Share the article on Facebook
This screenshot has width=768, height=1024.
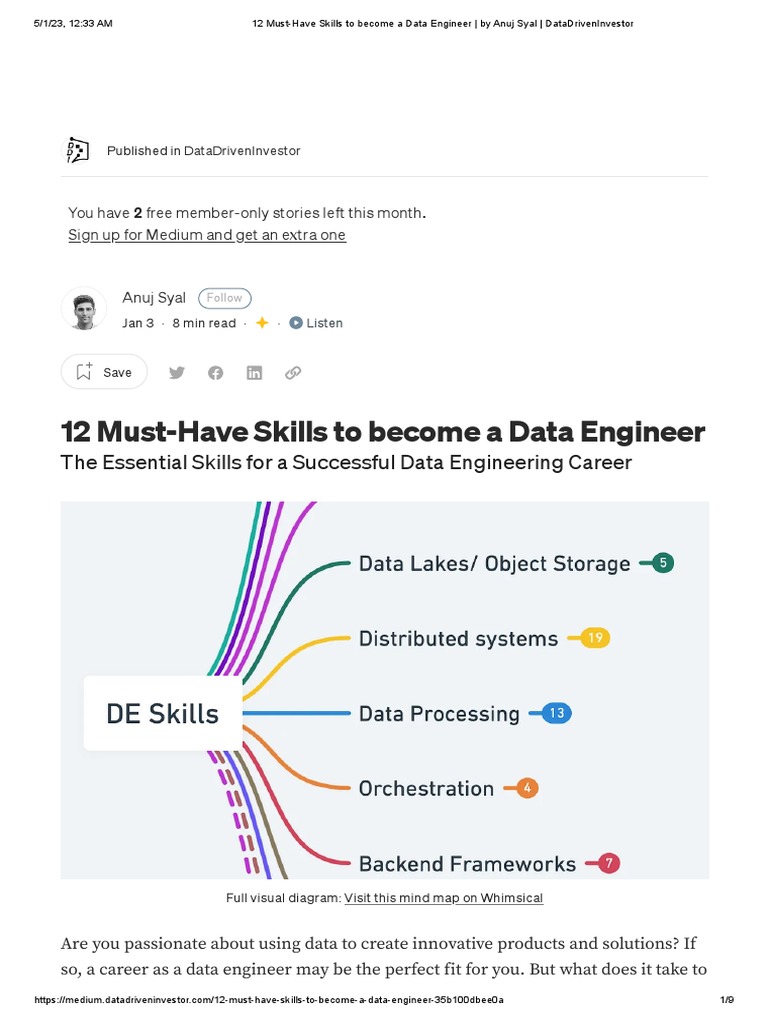click(216, 373)
